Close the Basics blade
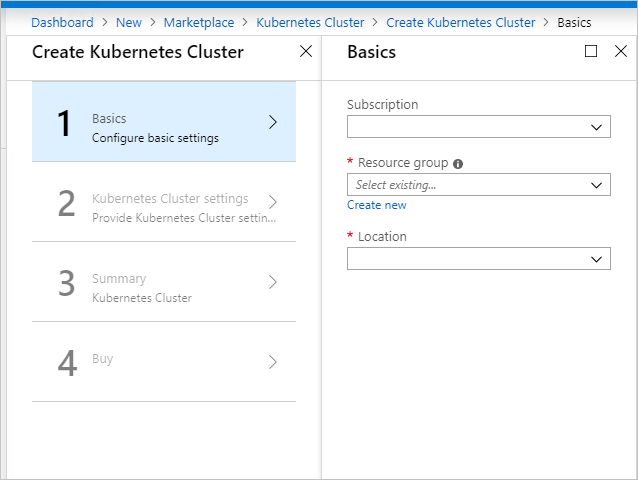The width and height of the screenshot is (638, 480). click(x=619, y=51)
